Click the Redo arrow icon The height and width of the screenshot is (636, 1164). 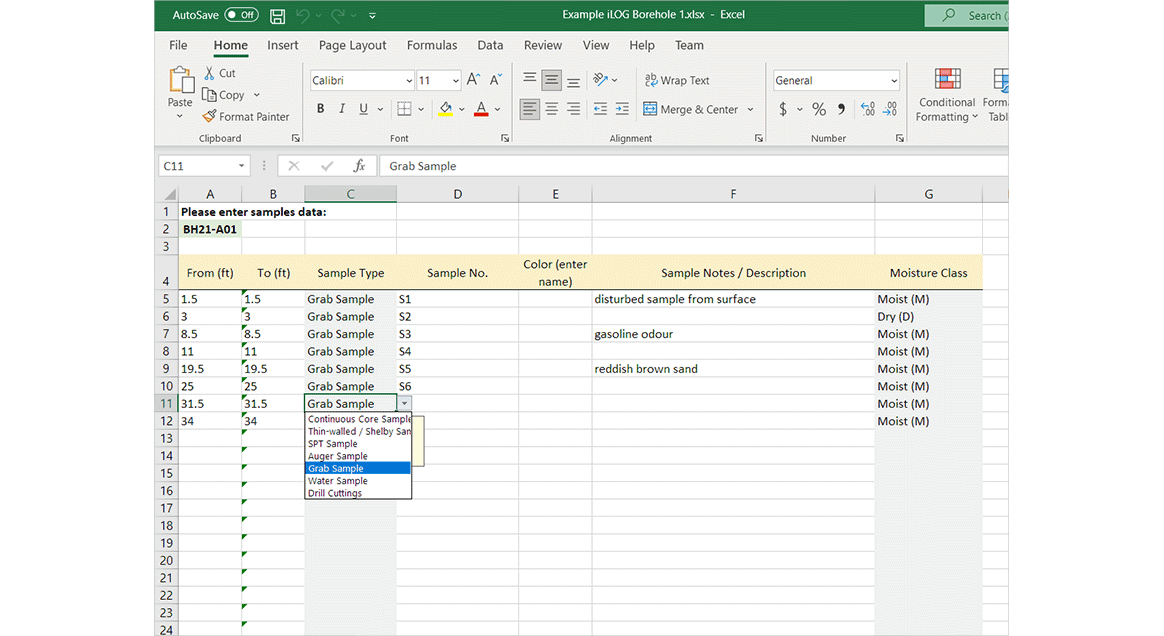338,15
